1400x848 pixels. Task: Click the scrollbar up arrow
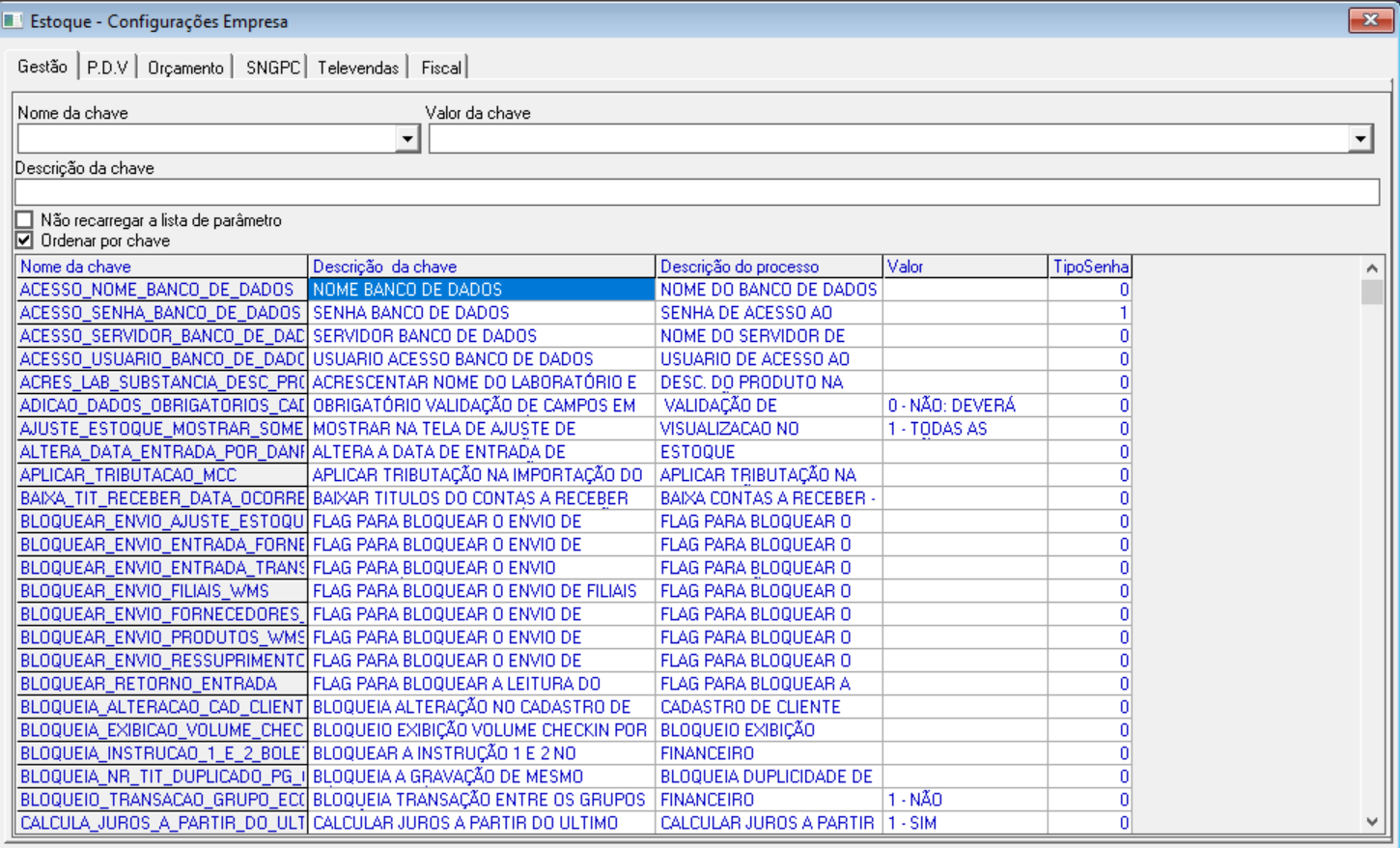(x=1372, y=268)
